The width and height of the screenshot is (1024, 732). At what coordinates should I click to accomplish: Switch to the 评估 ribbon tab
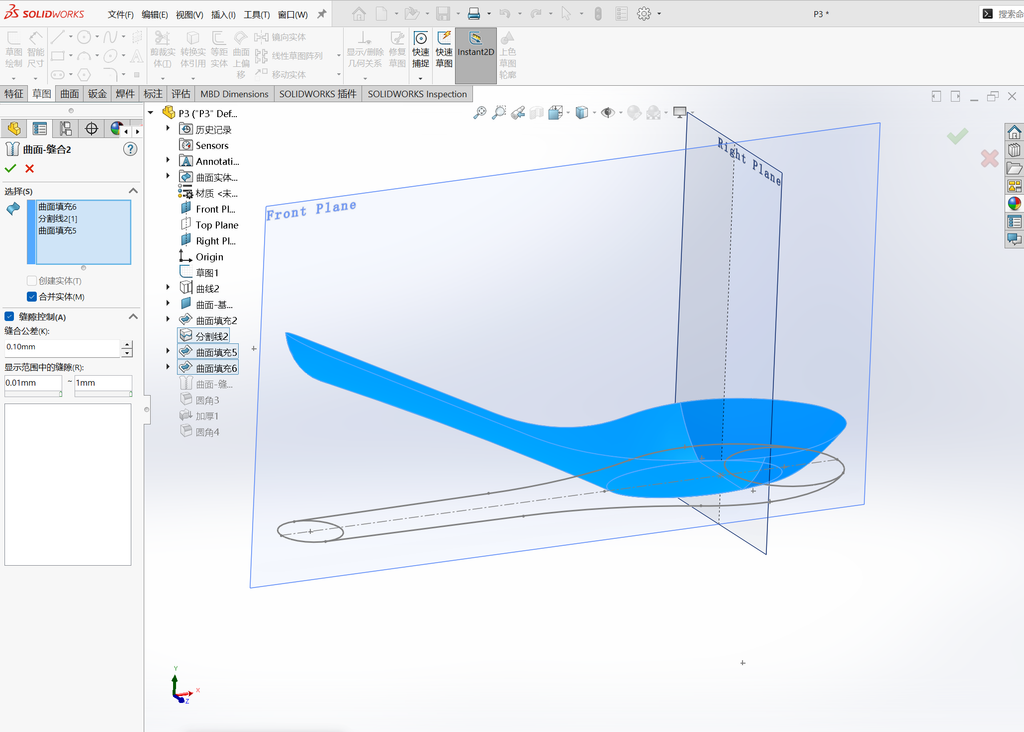(x=181, y=94)
